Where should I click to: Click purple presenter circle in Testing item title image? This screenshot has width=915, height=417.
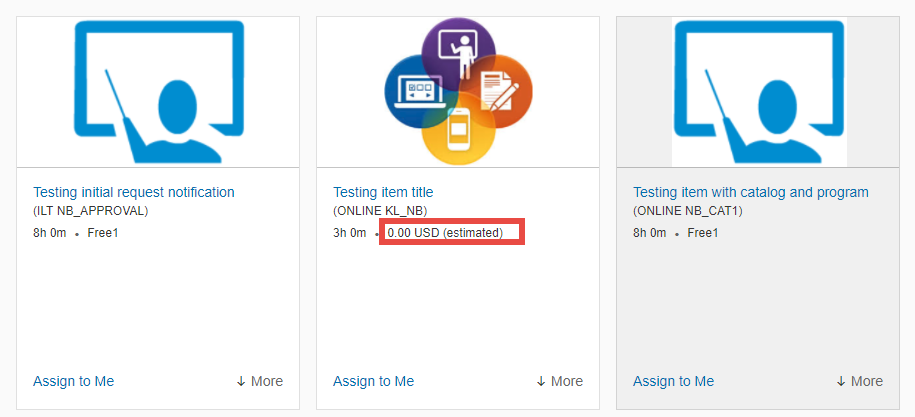(x=459, y=52)
